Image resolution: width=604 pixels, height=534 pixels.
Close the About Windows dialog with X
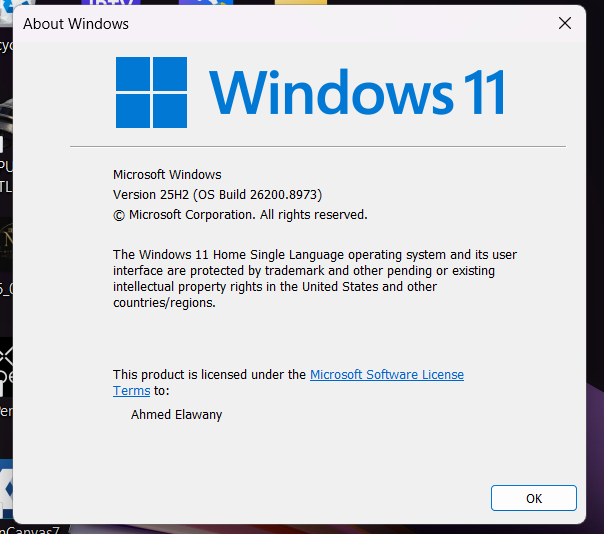click(565, 23)
